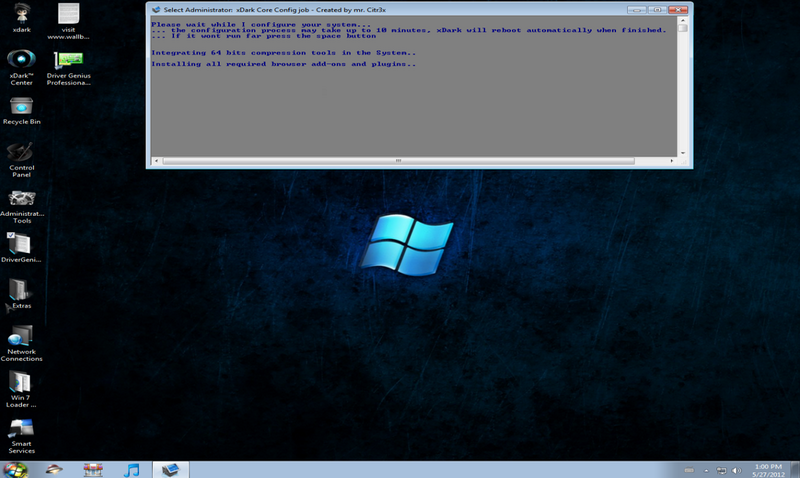Click the clock showing 1:00 PM
The width and height of the screenshot is (800, 478).
point(768,470)
